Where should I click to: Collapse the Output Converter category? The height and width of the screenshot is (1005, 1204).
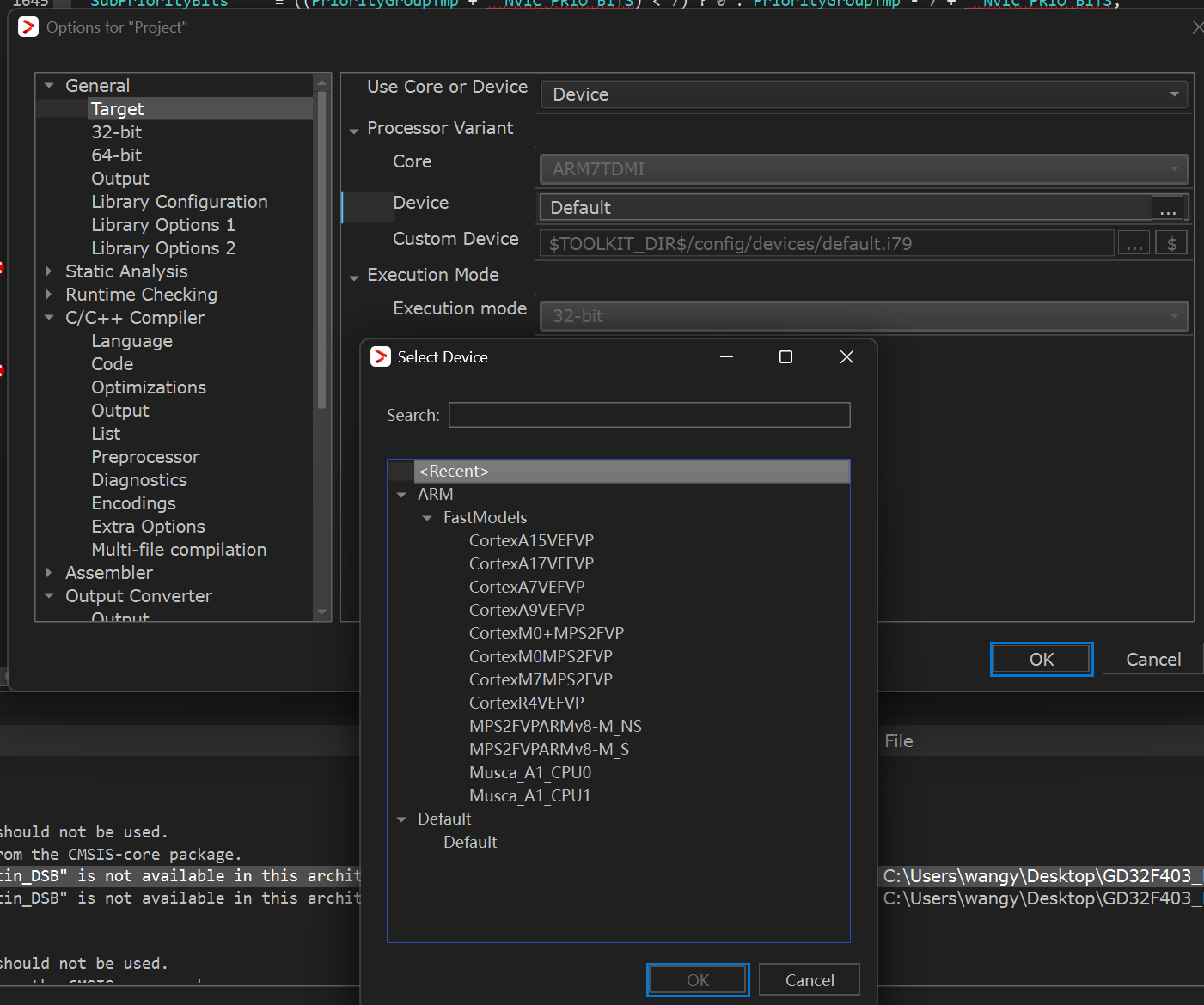[49, 596]
